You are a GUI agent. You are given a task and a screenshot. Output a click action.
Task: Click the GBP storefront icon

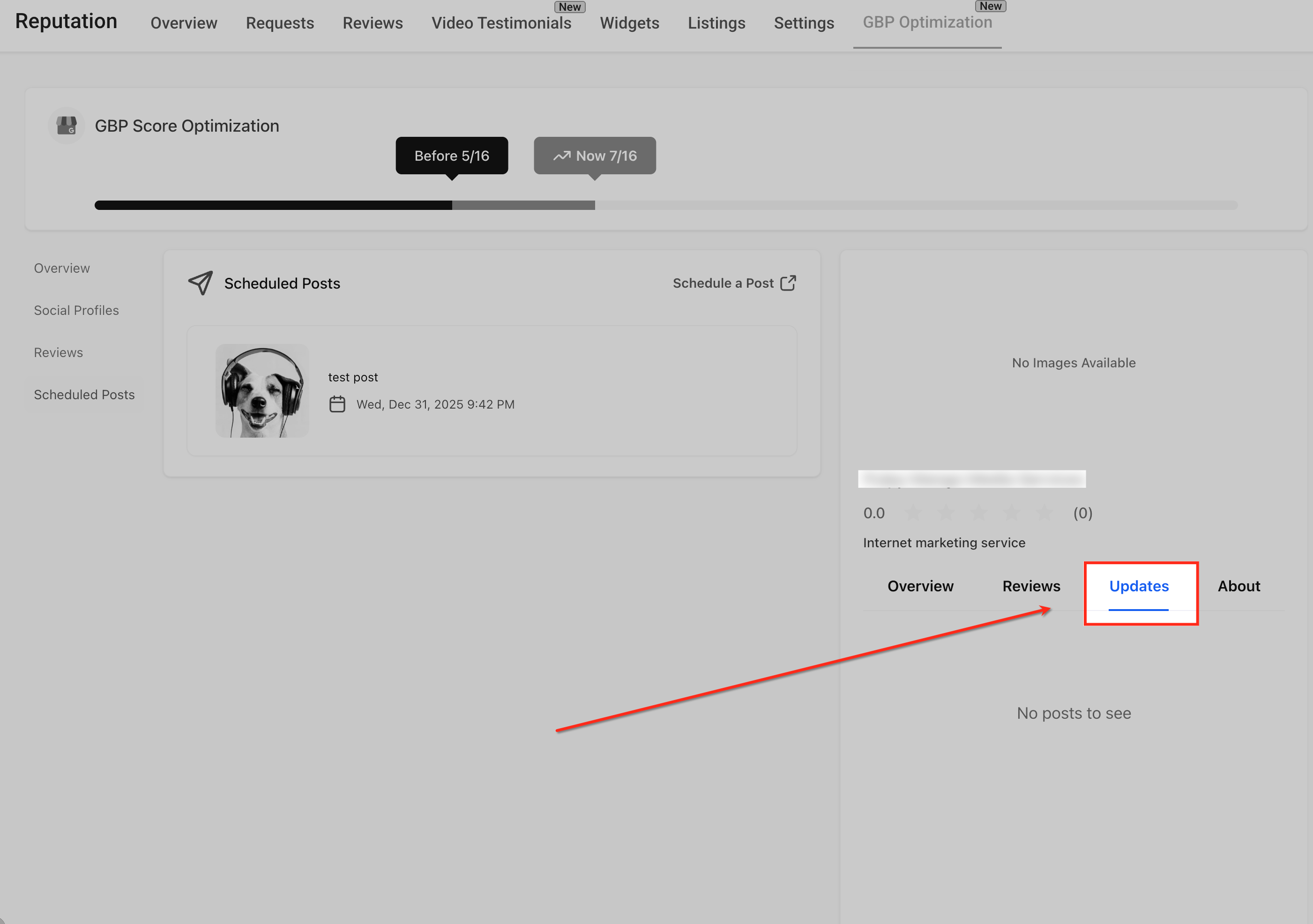point(67,125)
